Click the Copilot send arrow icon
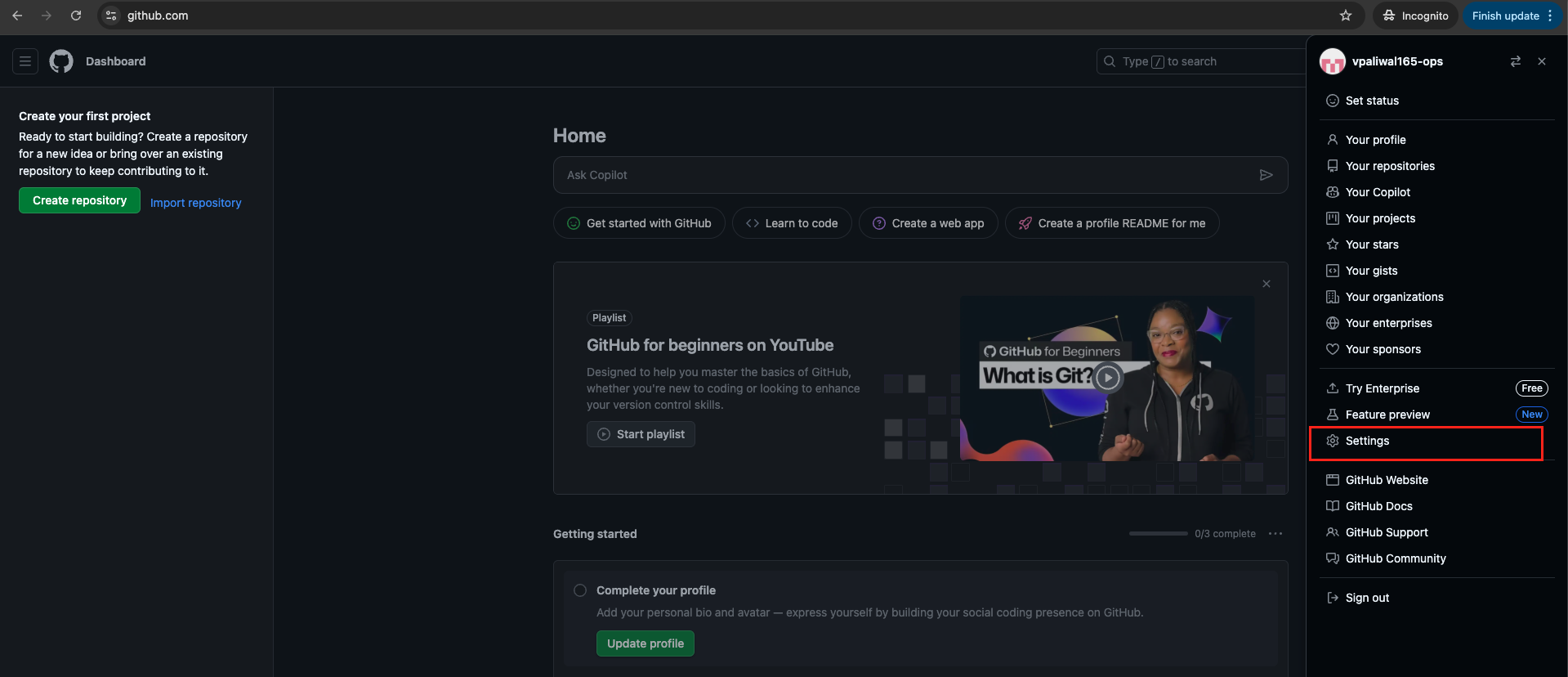The width and height of the screenshot is (1568, 677). coord(1266,175)
